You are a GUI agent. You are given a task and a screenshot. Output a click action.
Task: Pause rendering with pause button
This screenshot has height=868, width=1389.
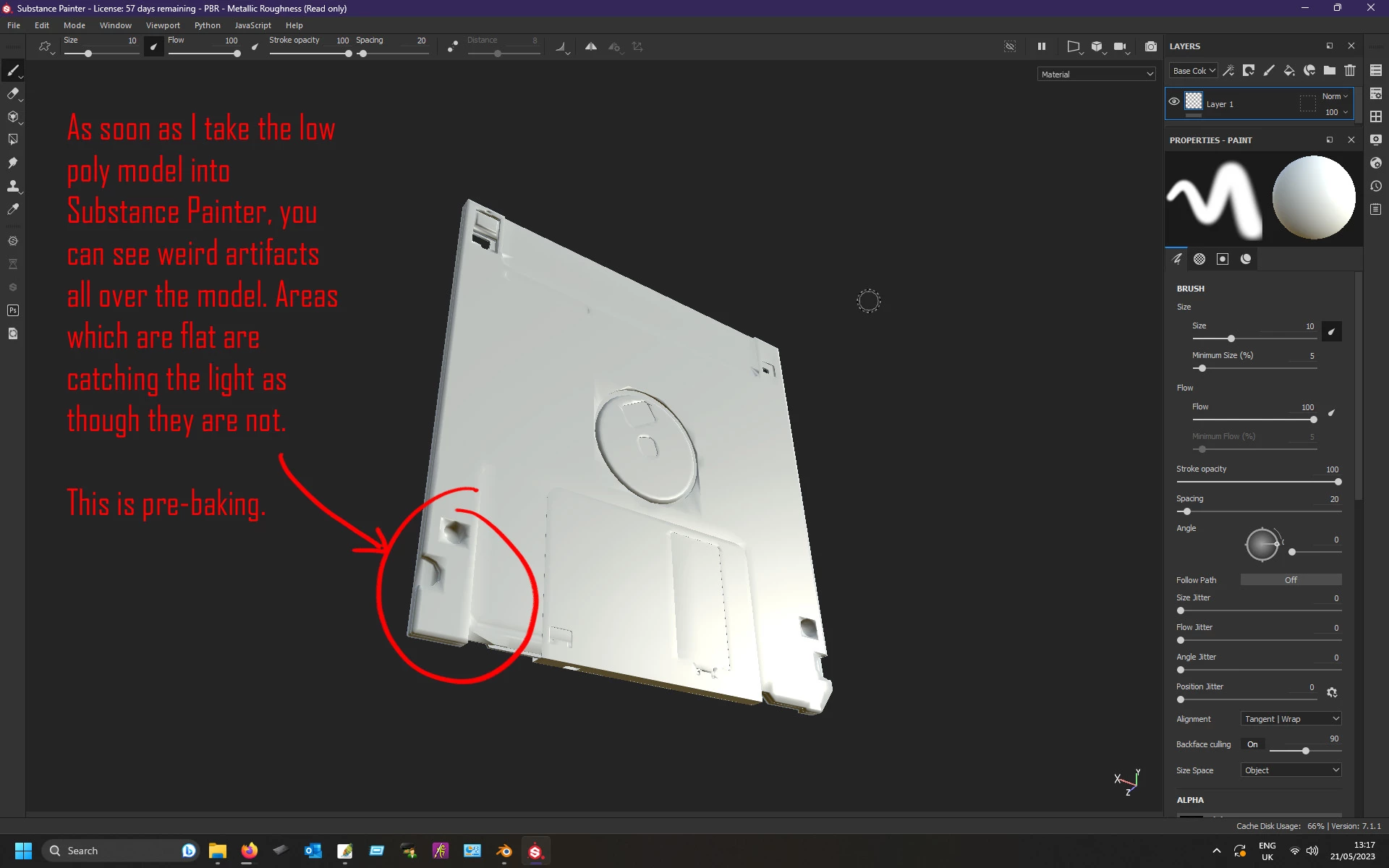[x=1042, y=46]
